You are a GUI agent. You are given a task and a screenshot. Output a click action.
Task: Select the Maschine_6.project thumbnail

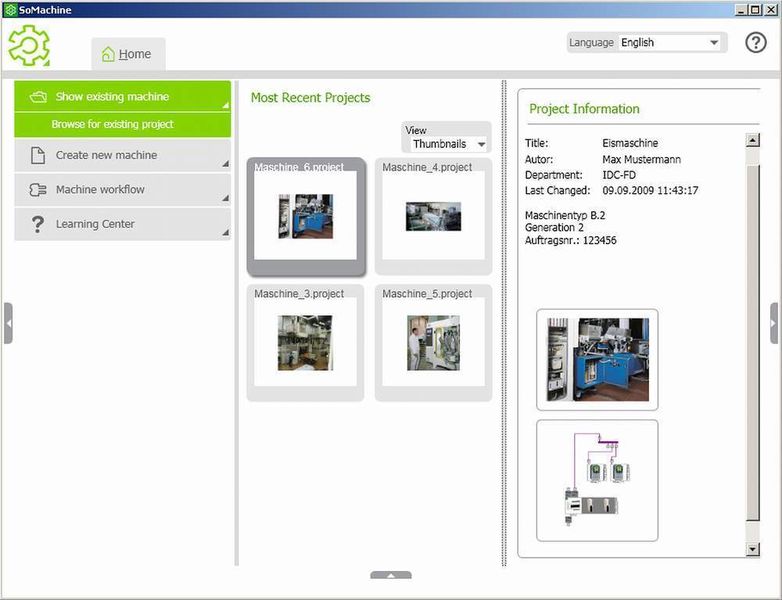click(306, 216)
